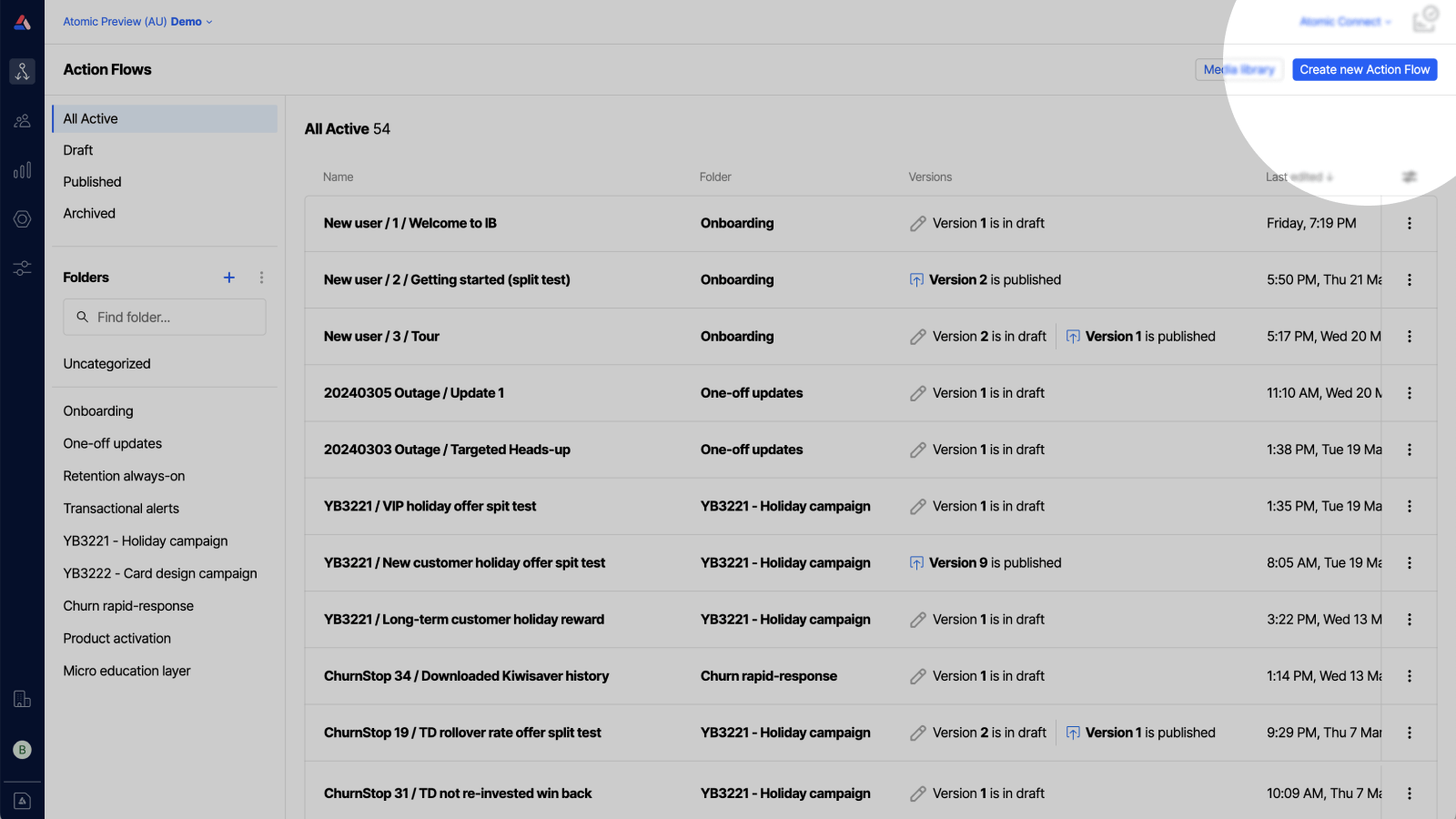Open row menu for Getting started (split test)
Screen dimensions: 1456x819
[1410, 280]
